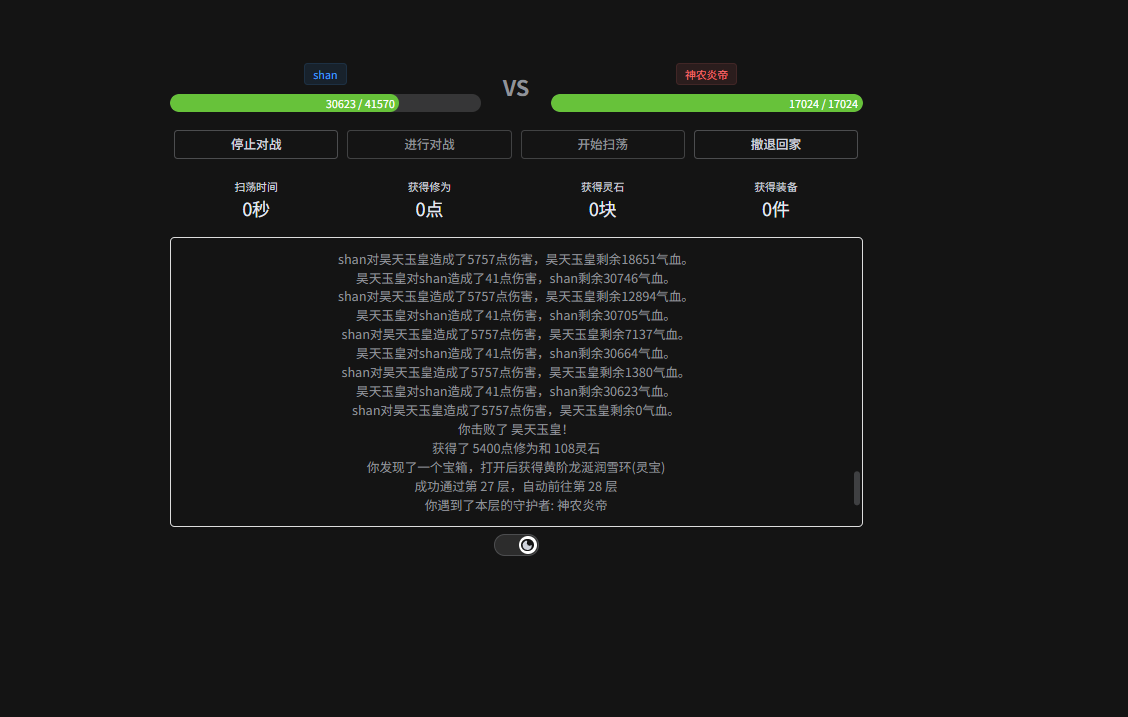Image resolution: width=1128 pixels, height=717 pixels.
Task: Toggle the dark mode moon switch
Action: point(516,545)
